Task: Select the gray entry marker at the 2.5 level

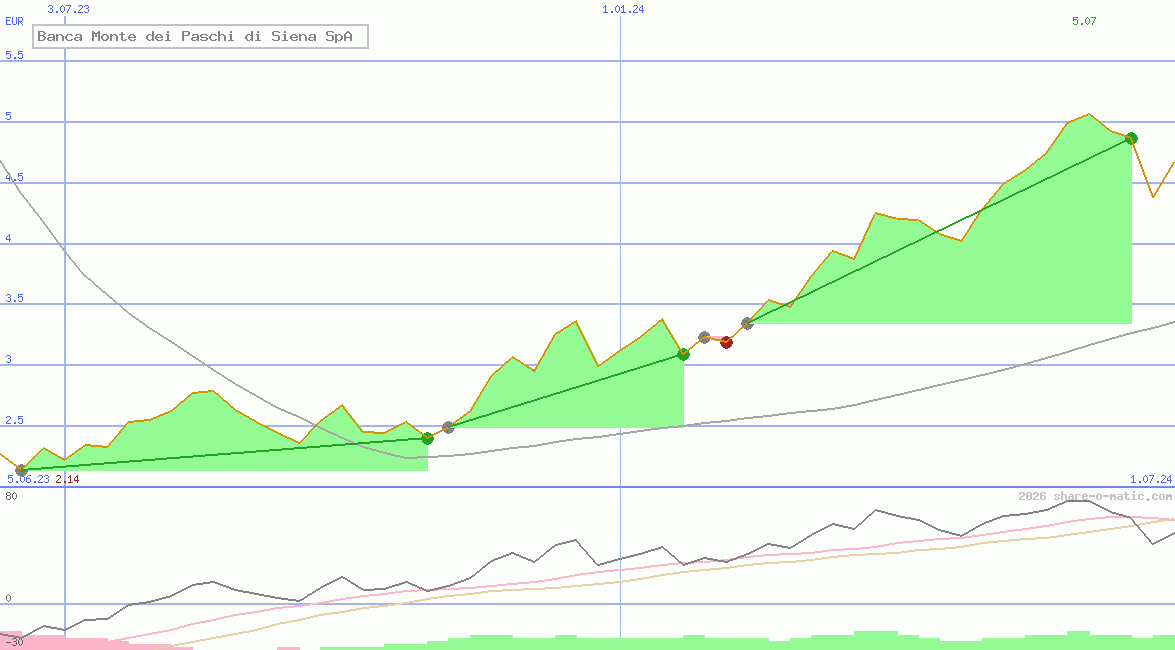Action: point(448,427)
